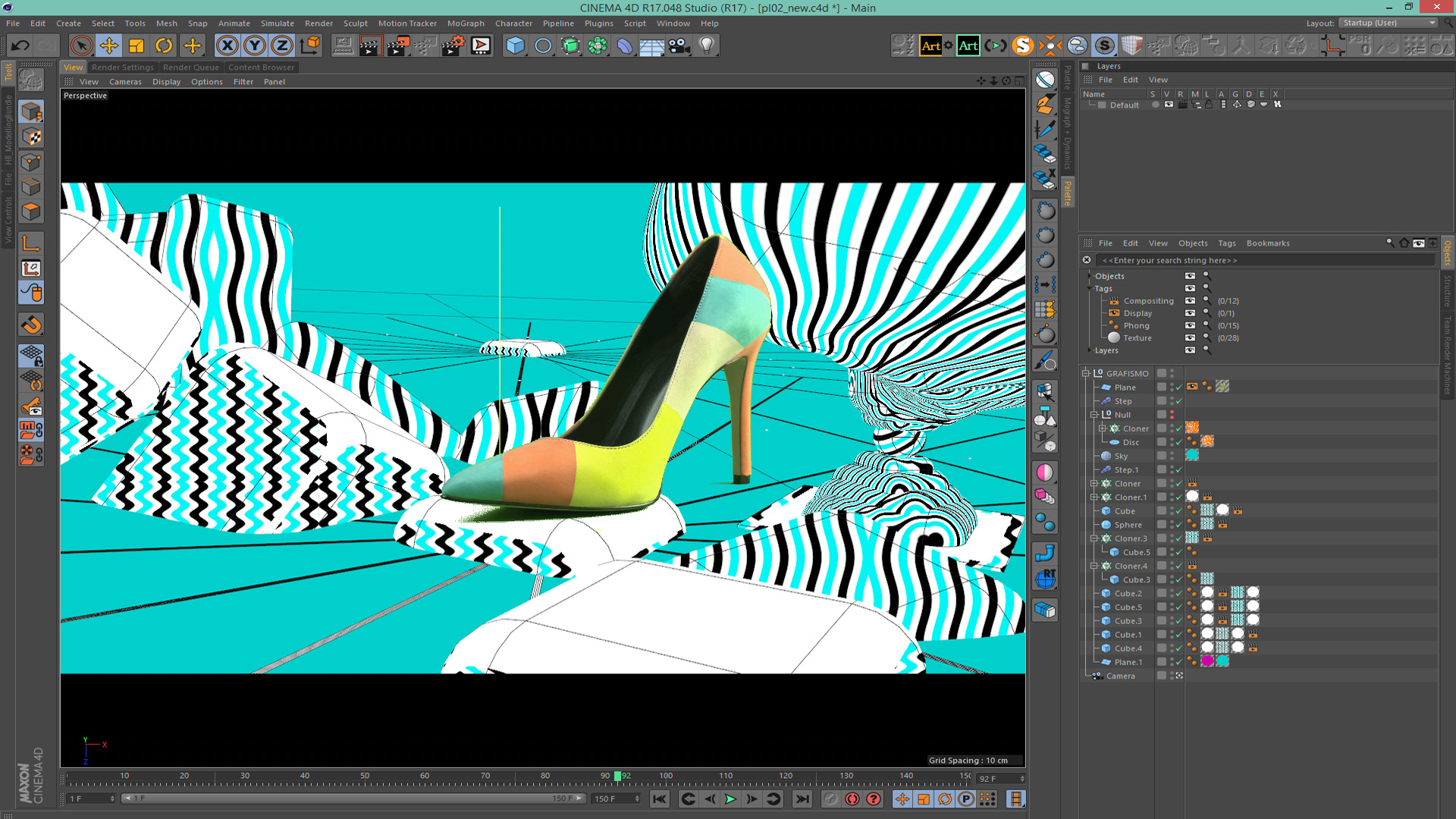The height and width of the screenshot is (819, 1456).
Task: Click the Light bulb toolbar icon
Action: (x=707, y=45)
